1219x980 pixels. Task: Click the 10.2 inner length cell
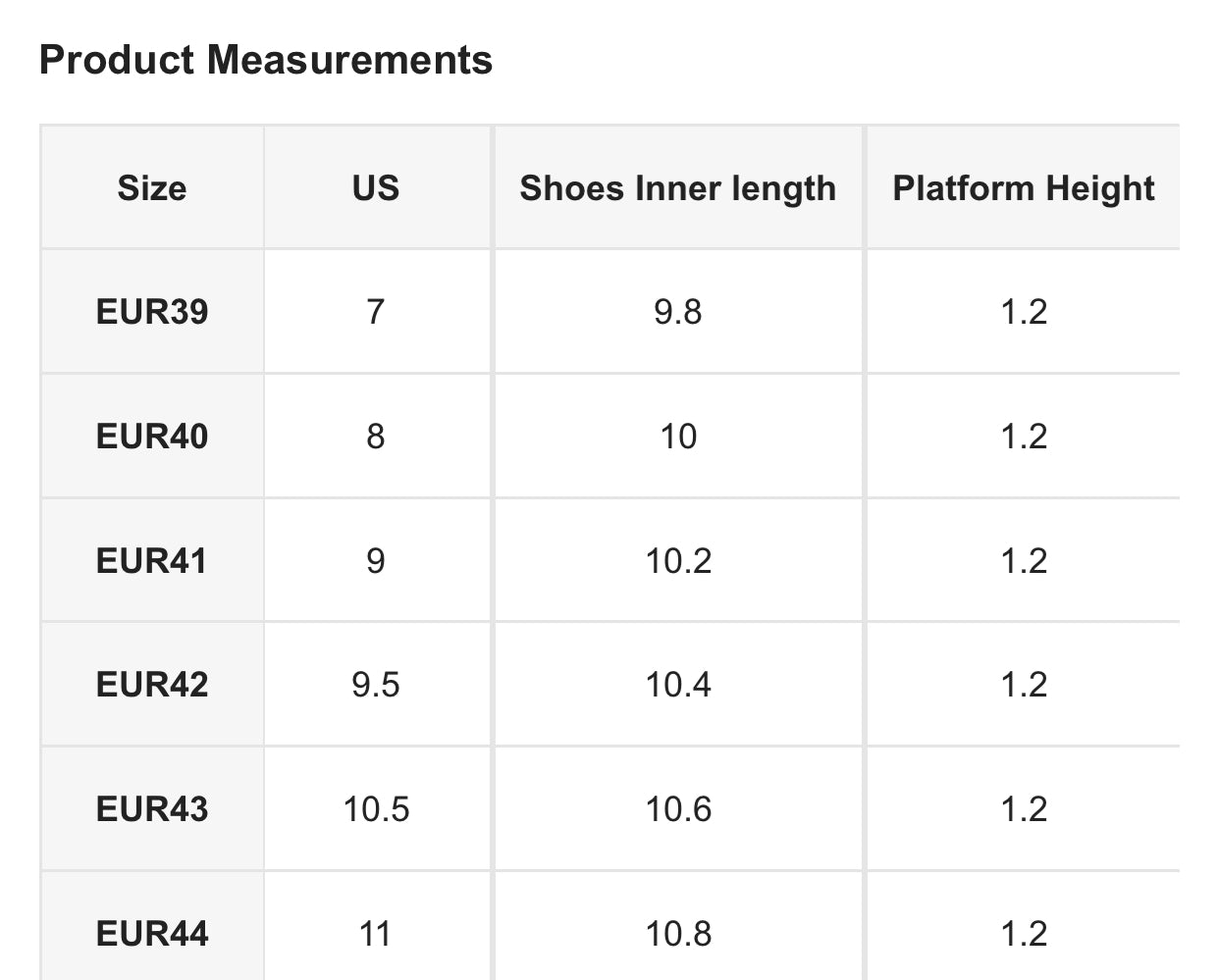[x=677, y=561]
